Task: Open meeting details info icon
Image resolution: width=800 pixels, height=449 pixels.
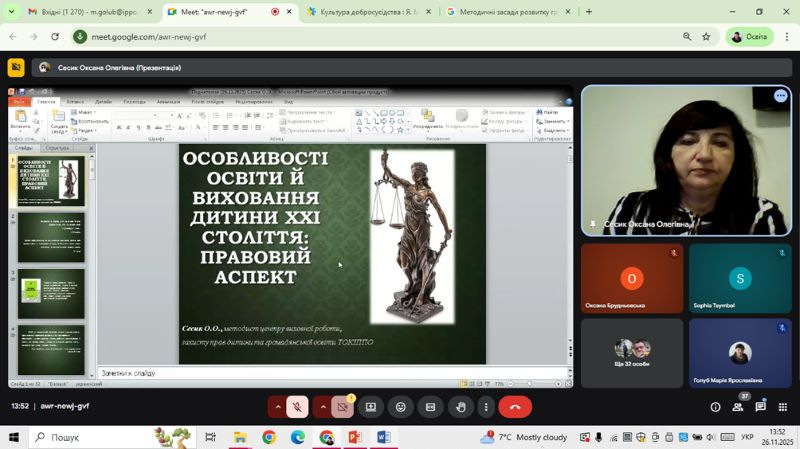Action: coord(715,407)
